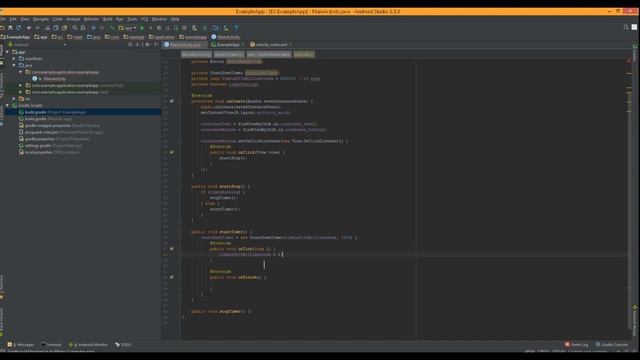Click the Cut scissors icon
The width and height of the screenshot is (640, 360).
pyautogui.click(x=48, y=28)
